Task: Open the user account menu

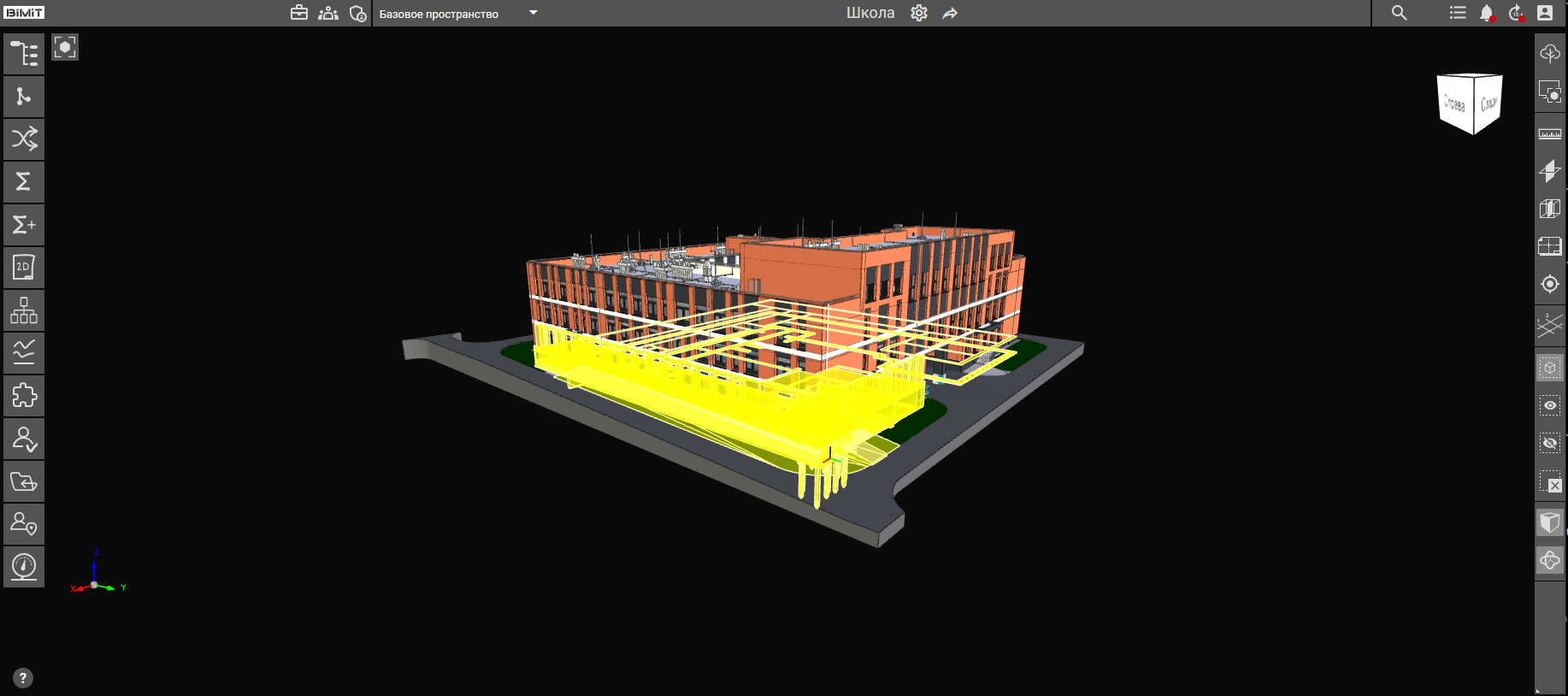Action: point(1545,13)
